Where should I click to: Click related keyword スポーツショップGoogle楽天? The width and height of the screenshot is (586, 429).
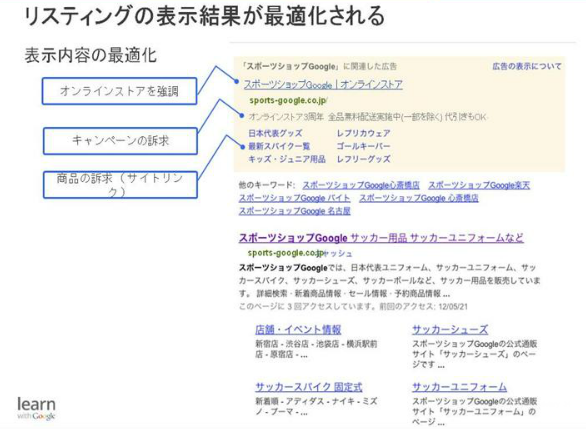[479, 185]
